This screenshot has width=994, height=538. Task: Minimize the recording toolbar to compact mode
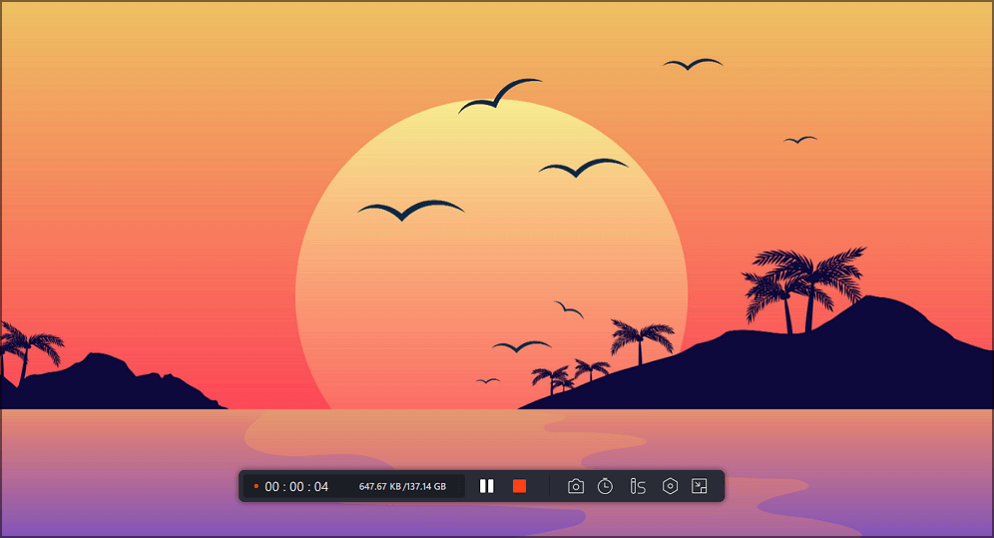point(699,486)
